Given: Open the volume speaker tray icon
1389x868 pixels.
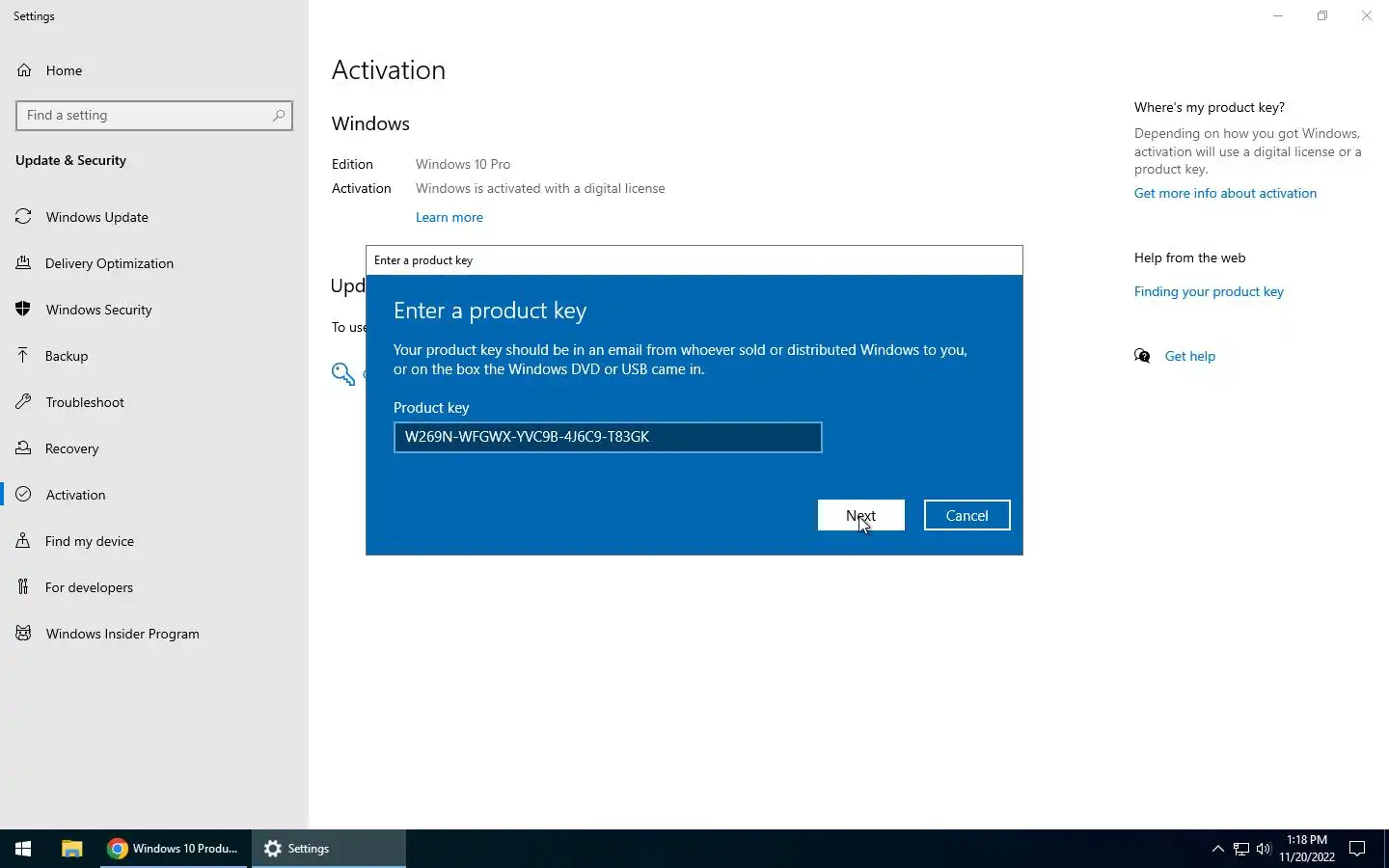Looking at the screenshot, I should 1264,849.
